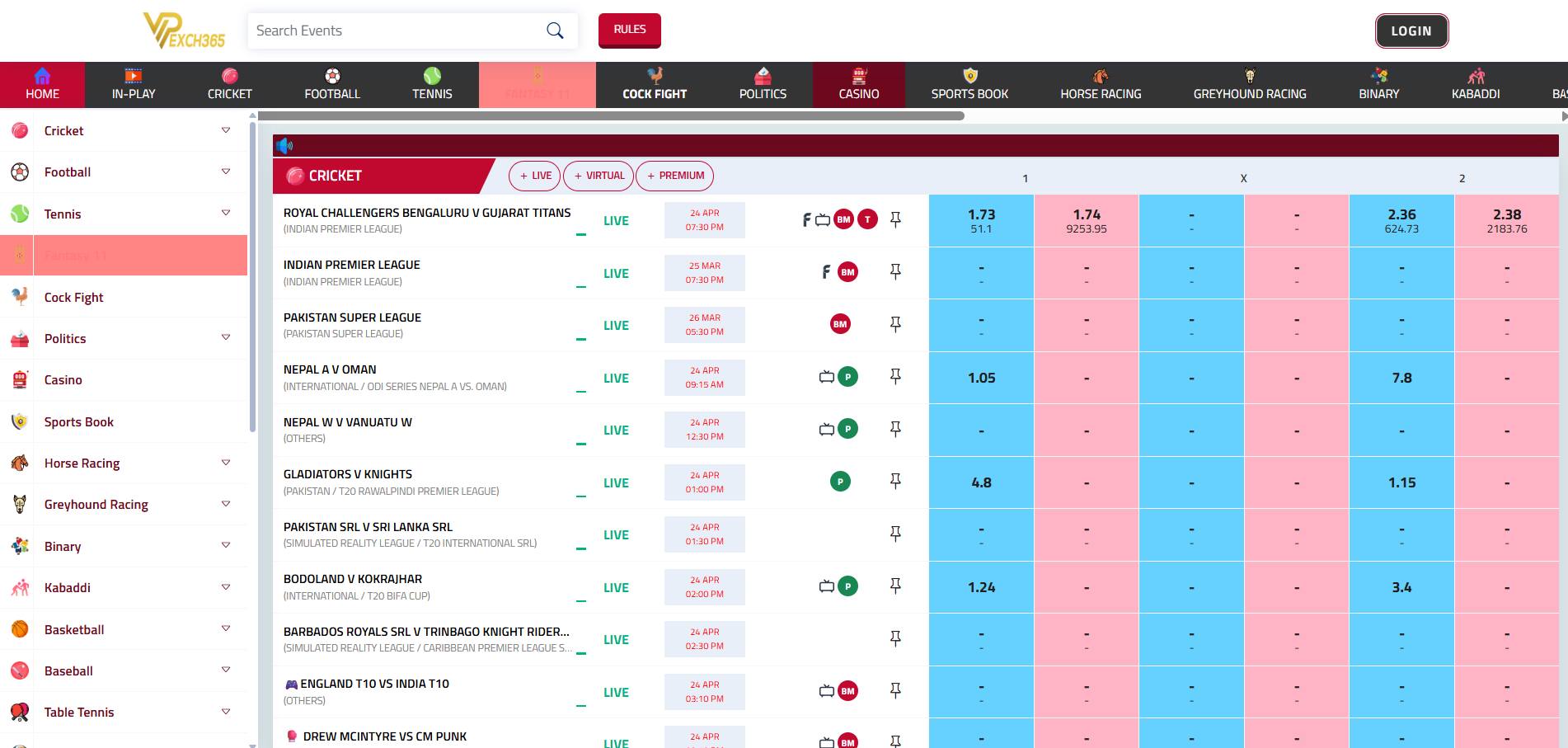Switch to the HORSE RACING nav tab

pos(1101,85)
